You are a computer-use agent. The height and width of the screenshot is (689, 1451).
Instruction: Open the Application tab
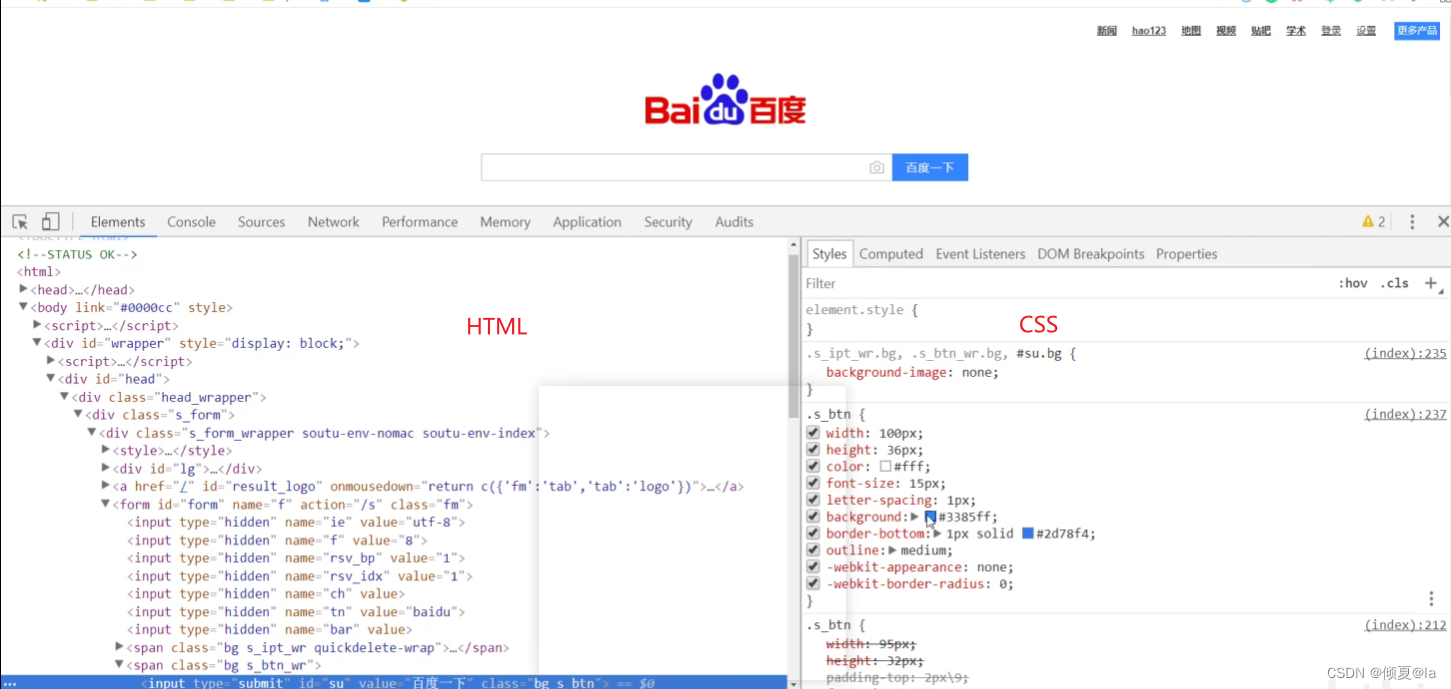pos(587,222)
